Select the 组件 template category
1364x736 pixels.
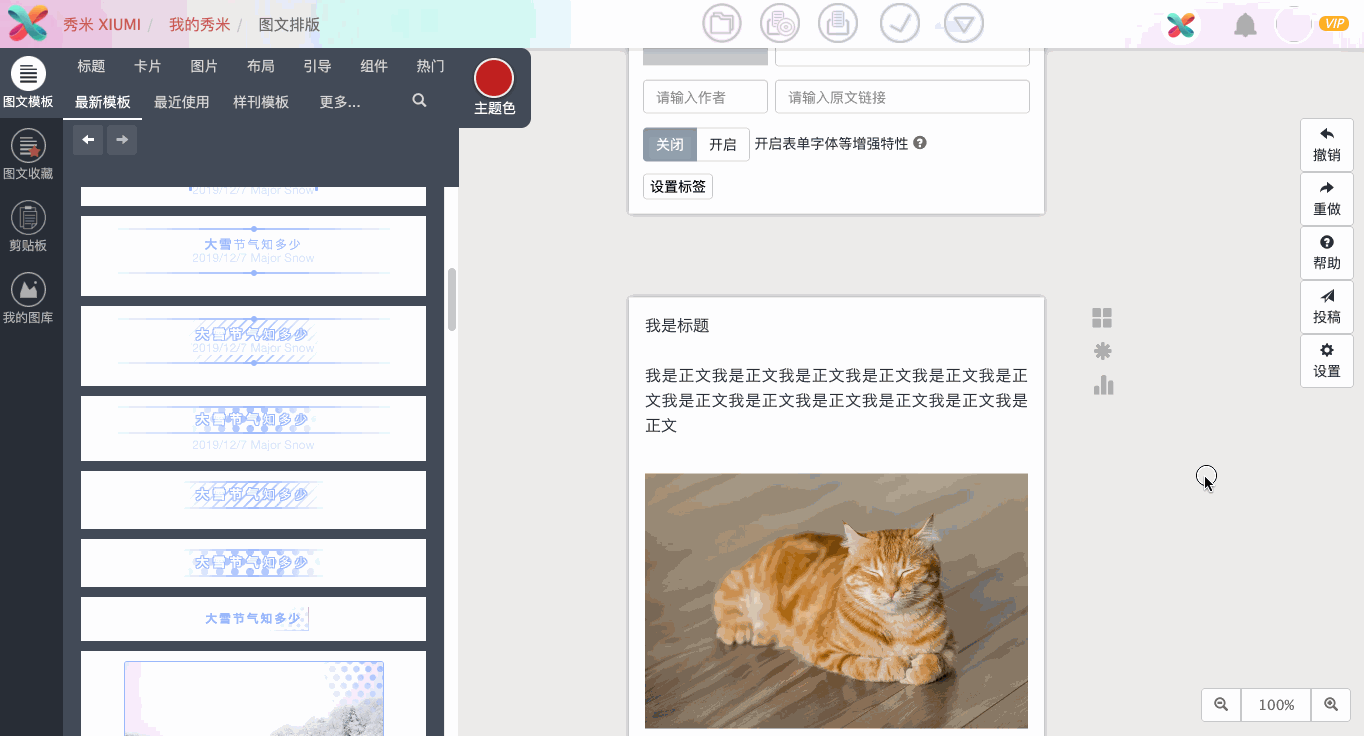click(x=374, y=66)
